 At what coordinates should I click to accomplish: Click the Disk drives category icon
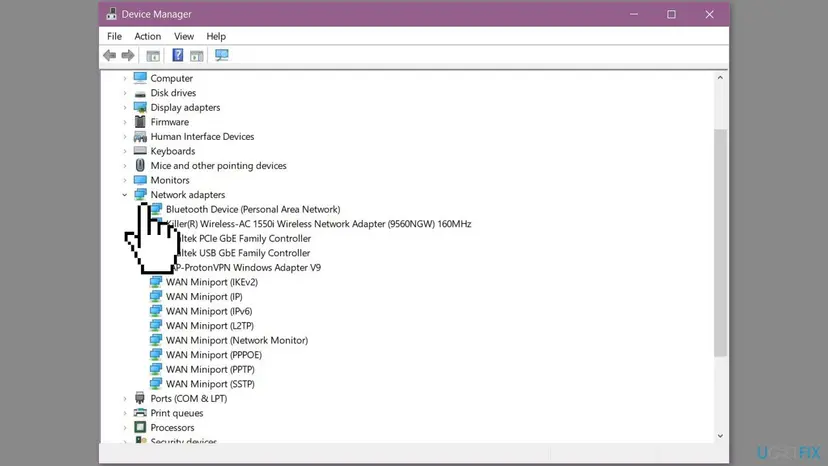[140, 93]
